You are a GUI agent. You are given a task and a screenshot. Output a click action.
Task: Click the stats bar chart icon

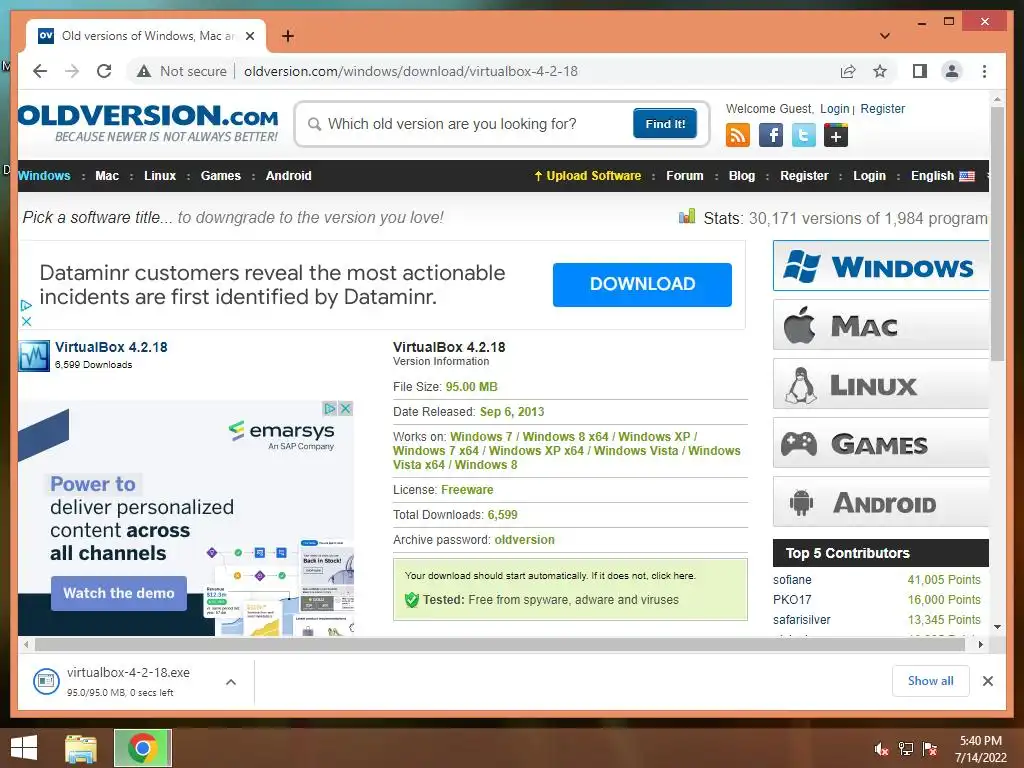[x=687, y=216]
